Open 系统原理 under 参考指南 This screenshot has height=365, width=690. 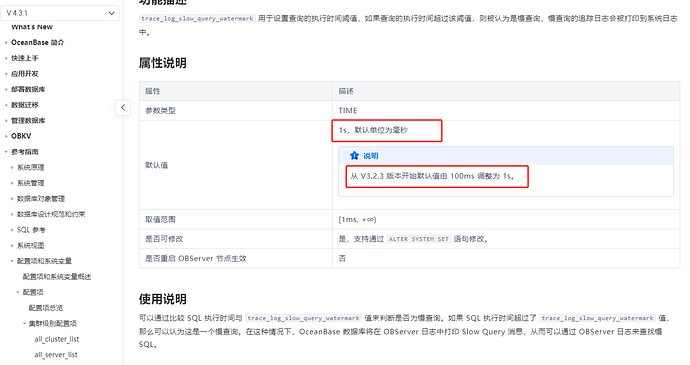coord(30,167)
